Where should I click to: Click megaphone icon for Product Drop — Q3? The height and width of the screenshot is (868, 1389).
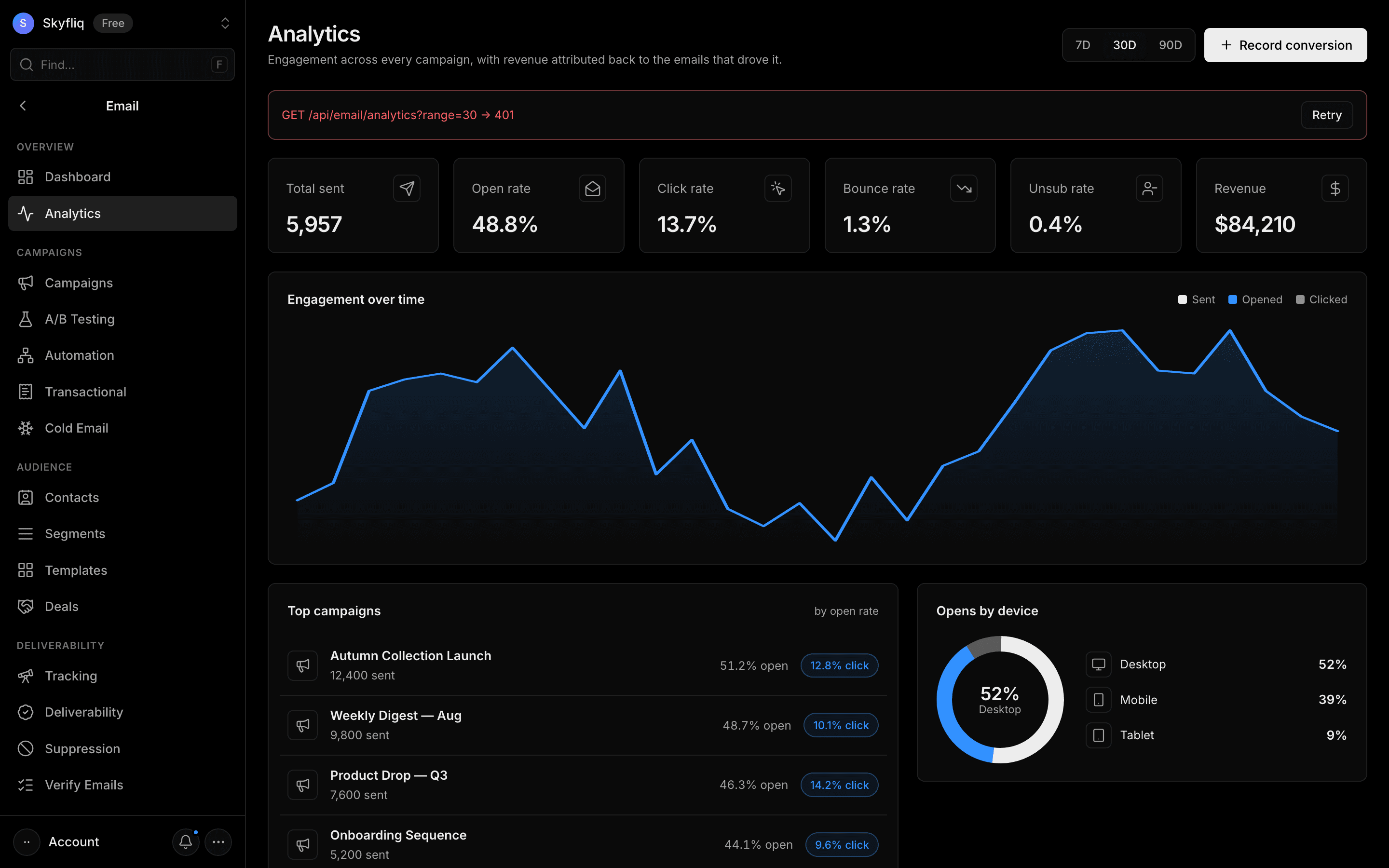click(302, 785)
